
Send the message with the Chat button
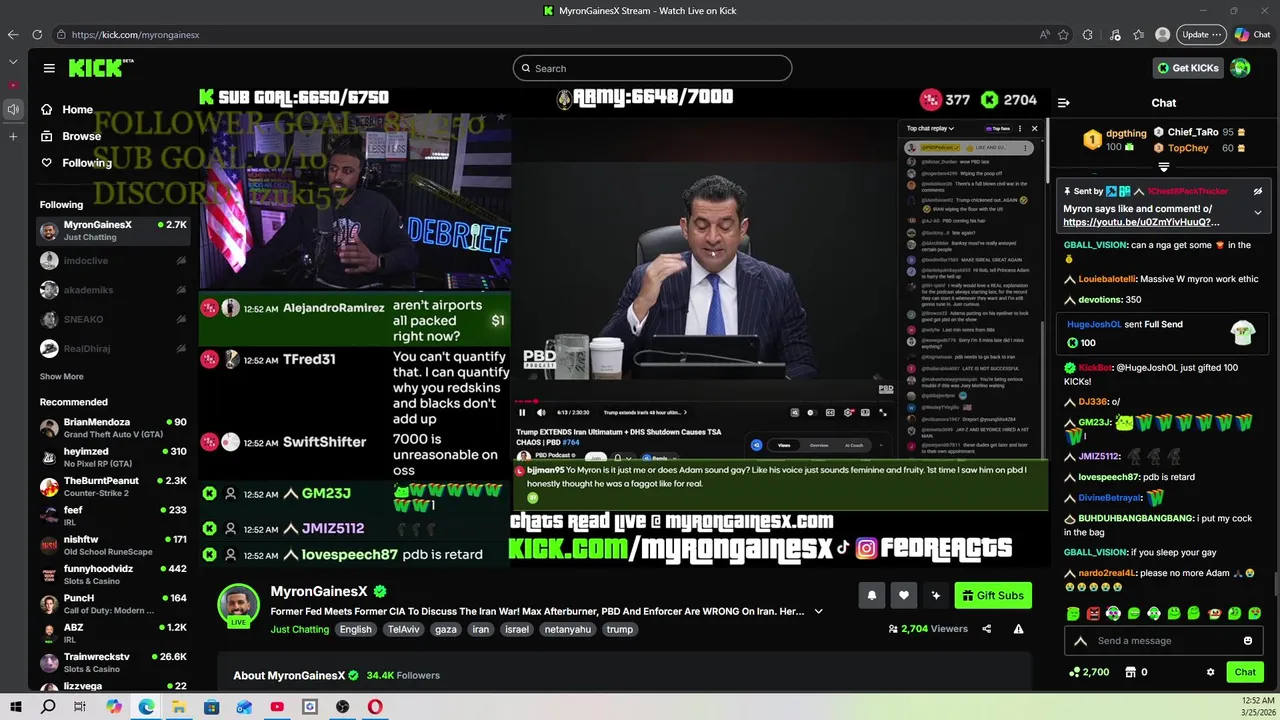[x=1245, y=672]
